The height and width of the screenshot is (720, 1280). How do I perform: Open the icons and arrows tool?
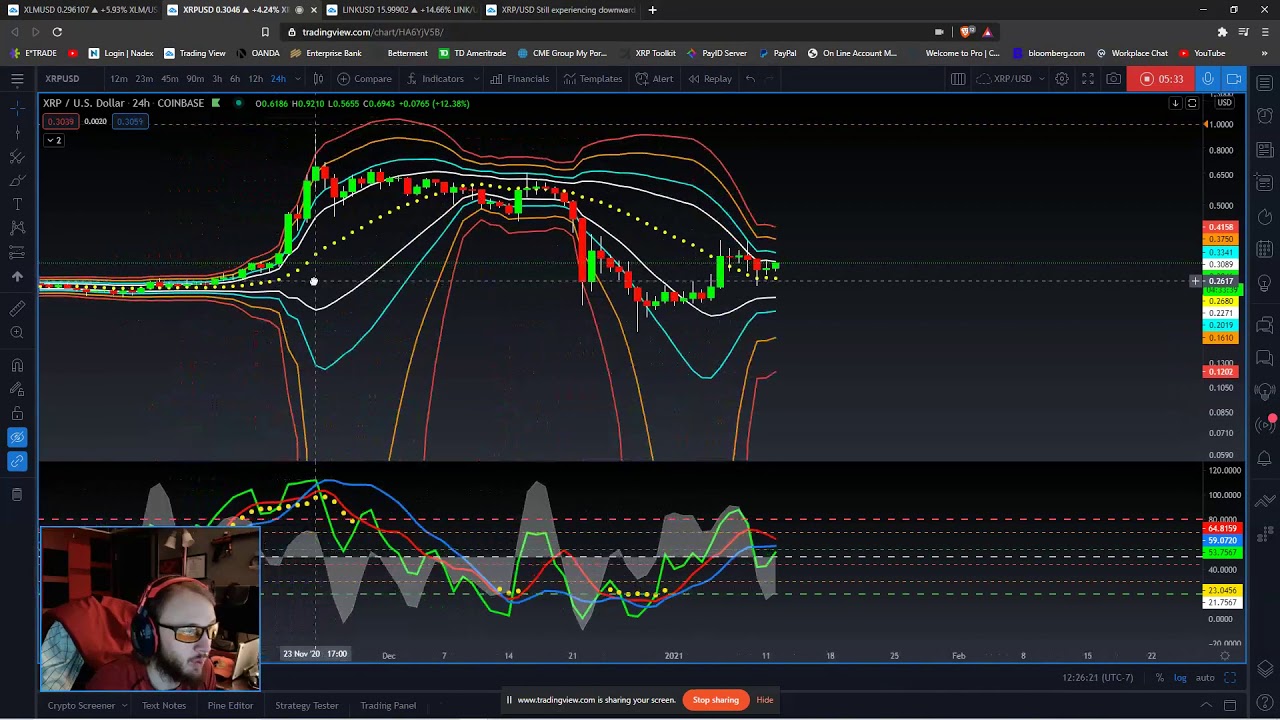[x=17, y=276]
